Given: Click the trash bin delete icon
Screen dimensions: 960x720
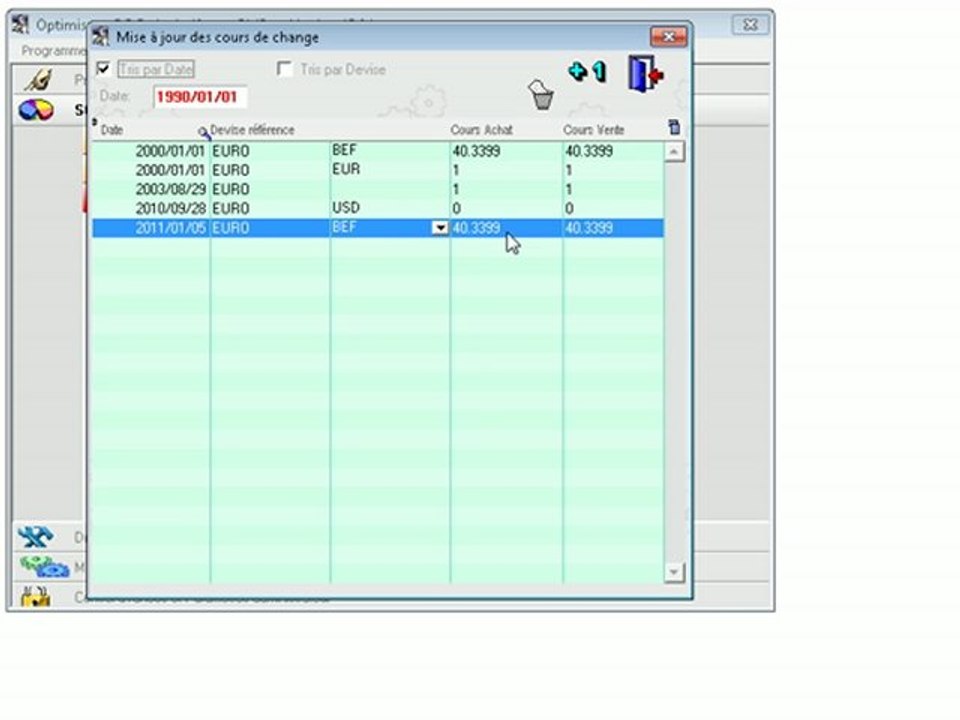Looking at the screenshot, I should [x=541, y=95].
